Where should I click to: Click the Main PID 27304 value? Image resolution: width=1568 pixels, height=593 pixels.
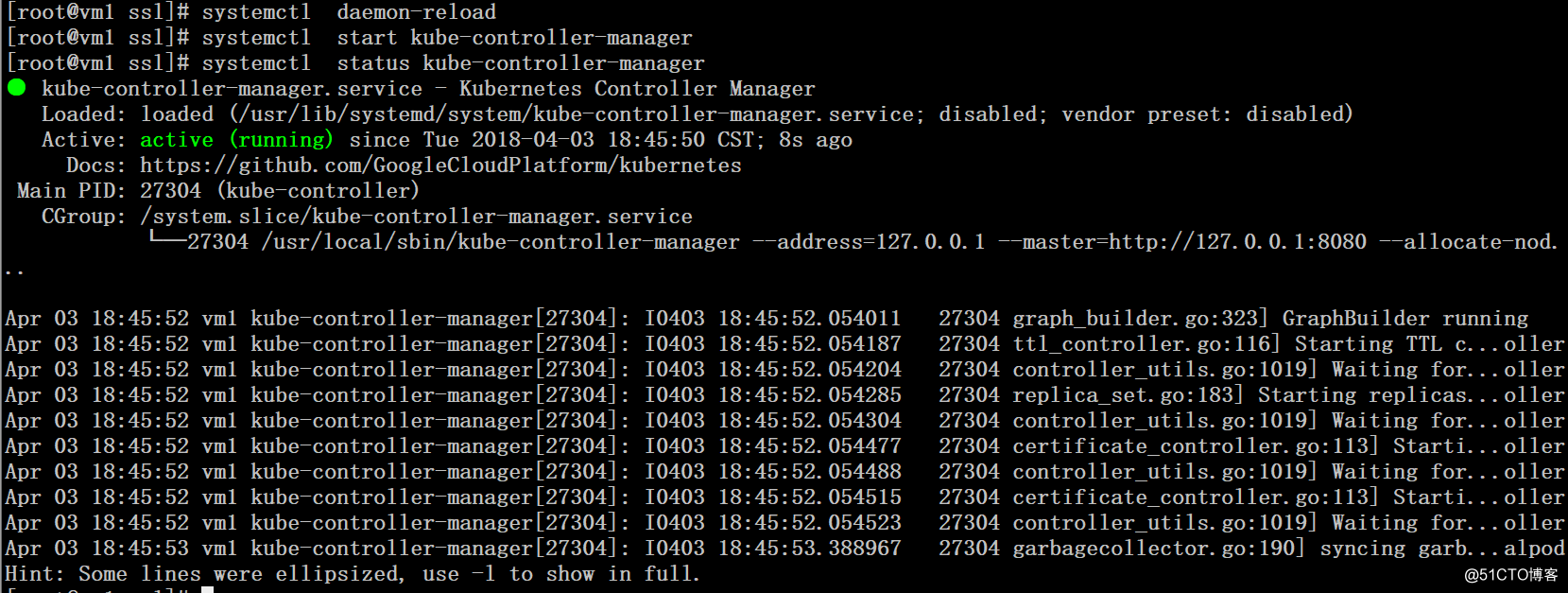tap(170, 191)
